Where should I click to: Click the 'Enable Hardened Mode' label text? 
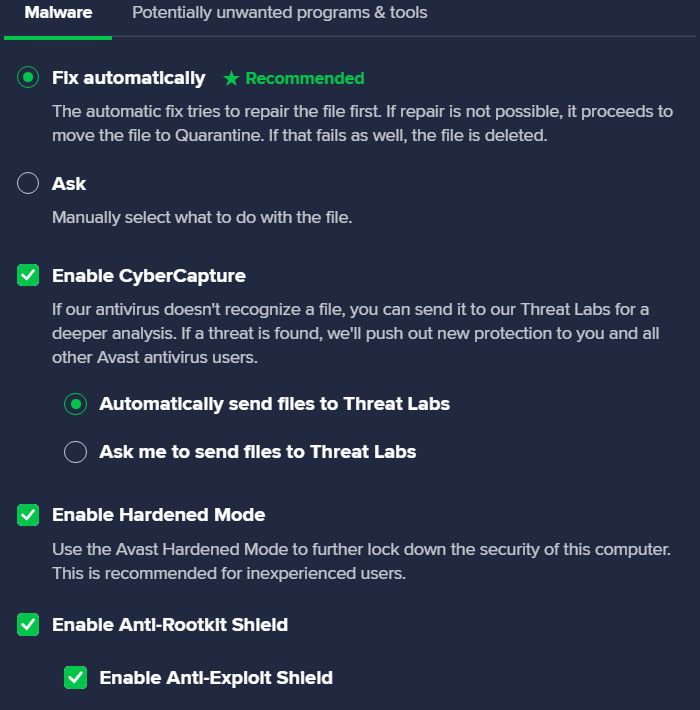click(158, 515)
